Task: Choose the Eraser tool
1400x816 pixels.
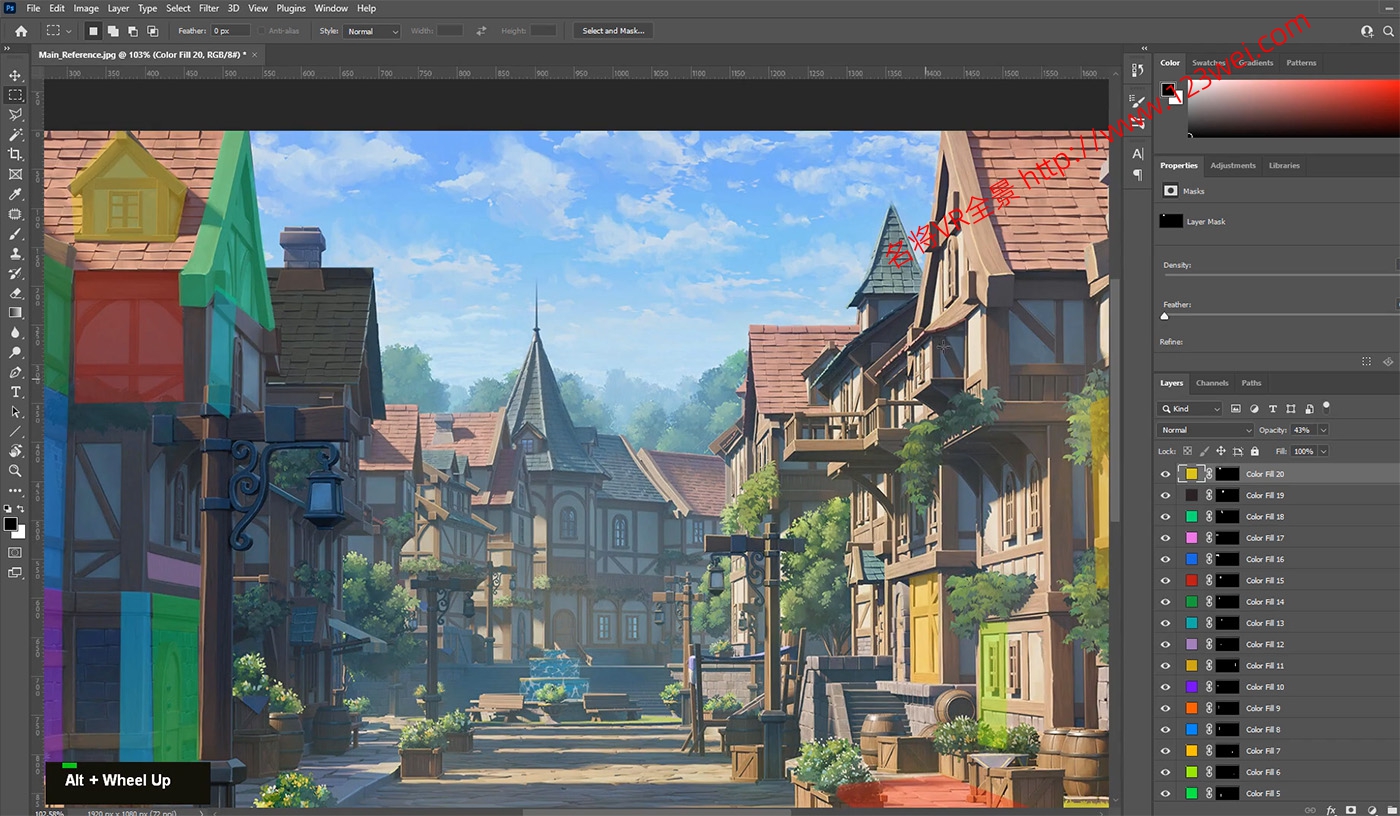Action: (x=15, y=293)
